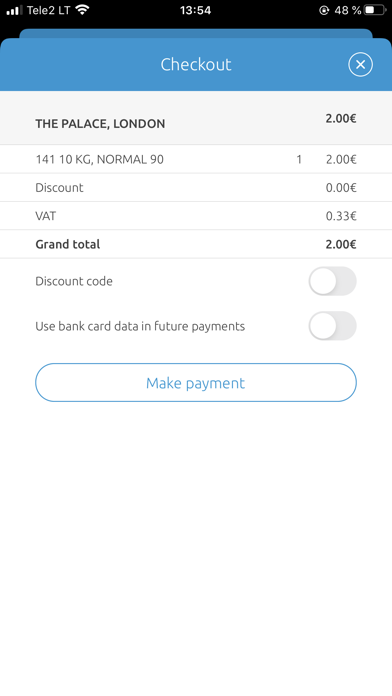Tap the Tele2 LT carrier label
Viewport: 392px width, 696px height.
pos(48,10)
